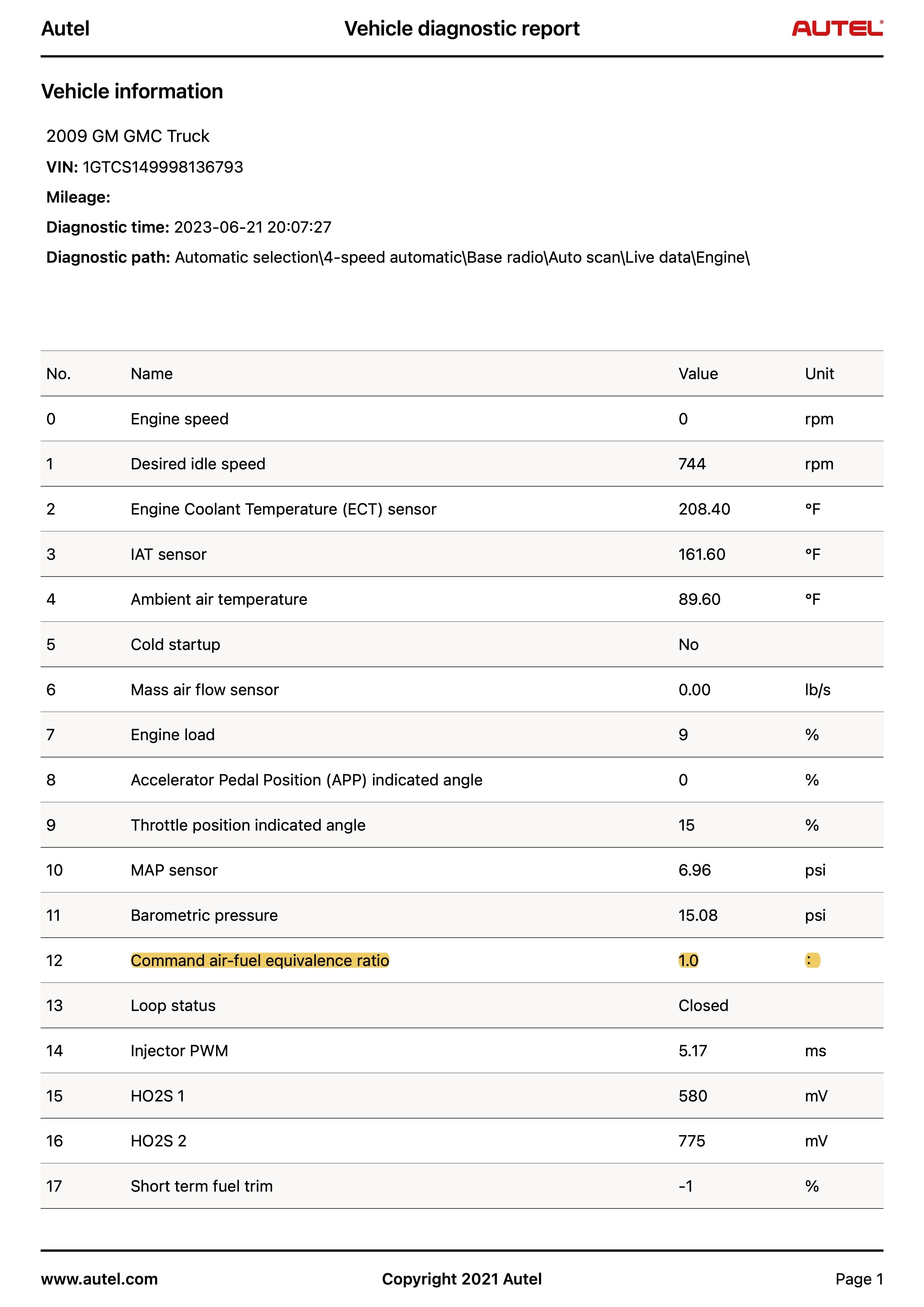Click the highlighted Command air-fuel equivalence ratio
This screenshot has width=924, height=1307.
[x=260, y=960]
